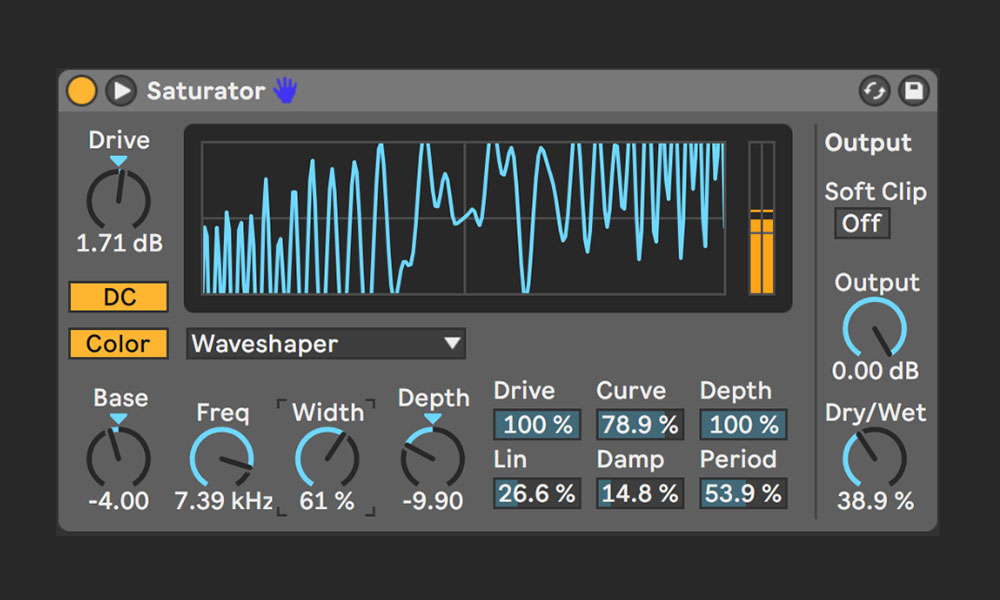The width and height of the screenshot is (1000, 600).
Task: Select the Curve 78.9 % value field
Action: pyautogui.click(x=640, y=425)
